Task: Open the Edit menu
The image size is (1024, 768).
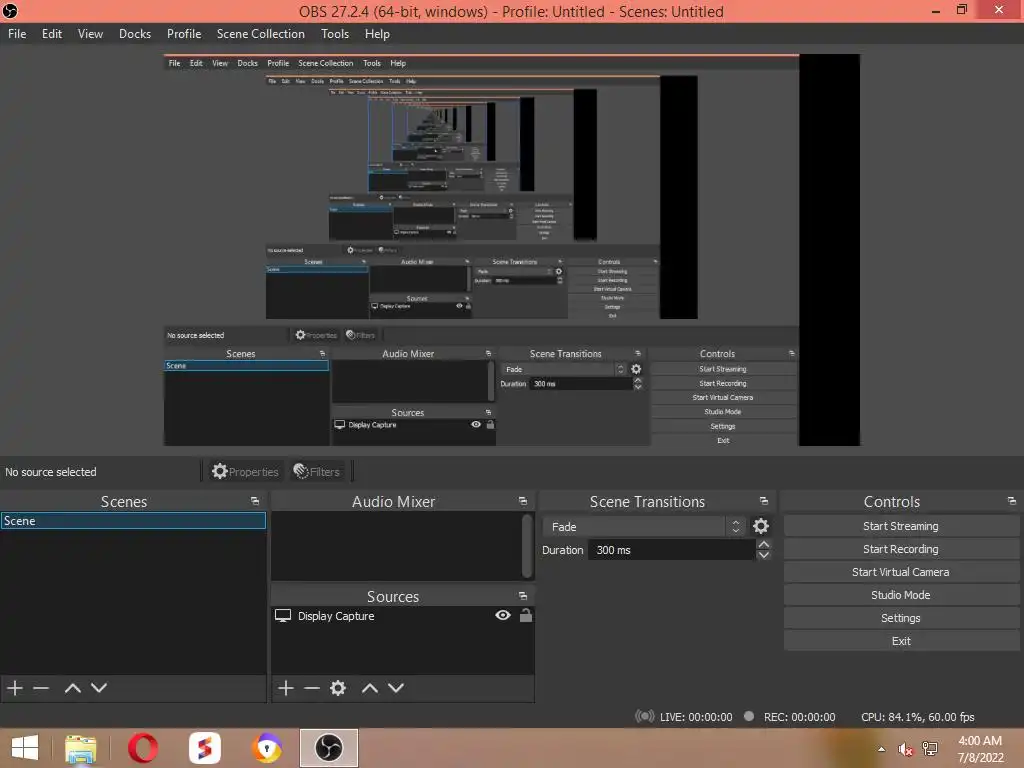Action: point(52,34)
